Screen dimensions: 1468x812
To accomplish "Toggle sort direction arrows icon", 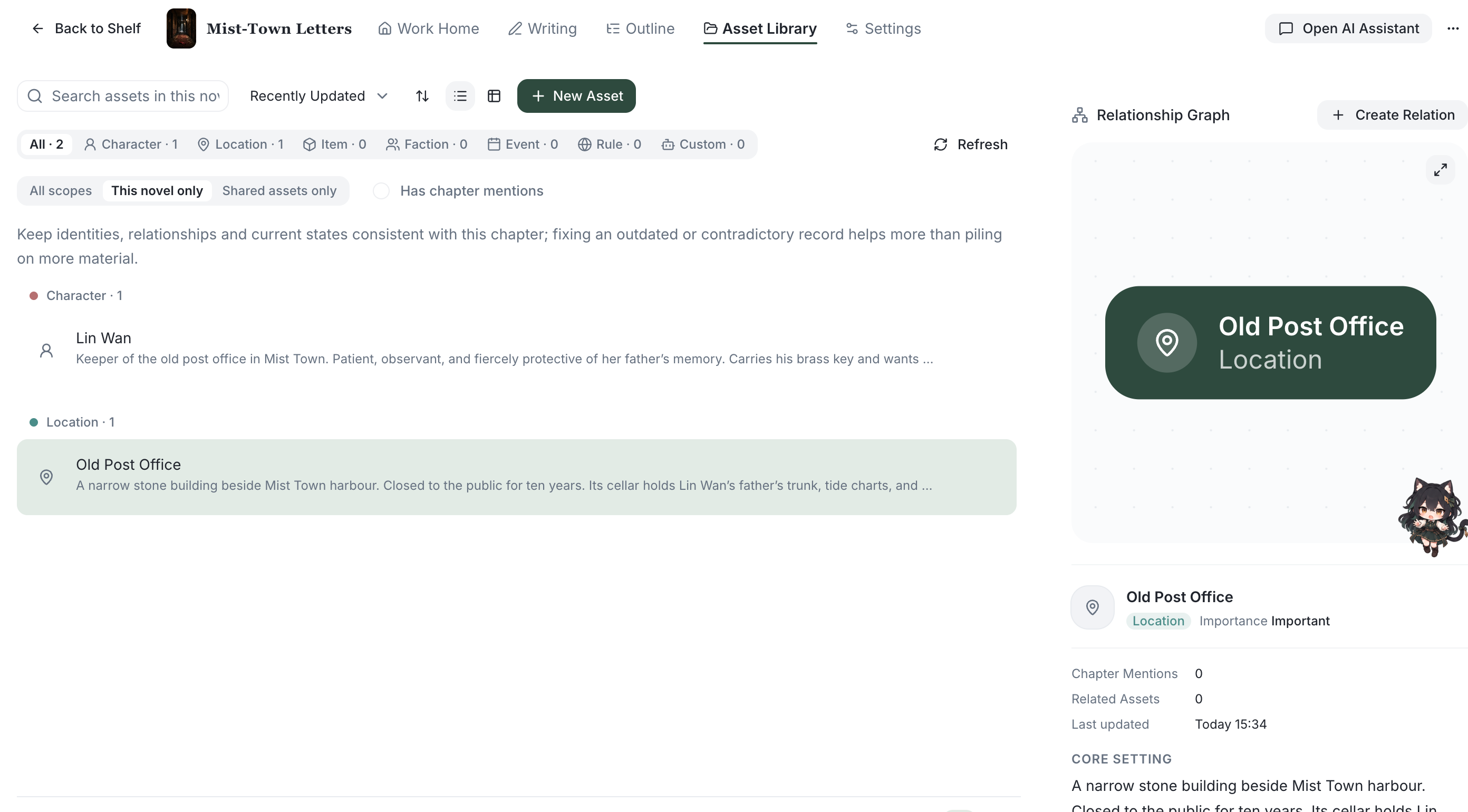I will tap(422, 96).
